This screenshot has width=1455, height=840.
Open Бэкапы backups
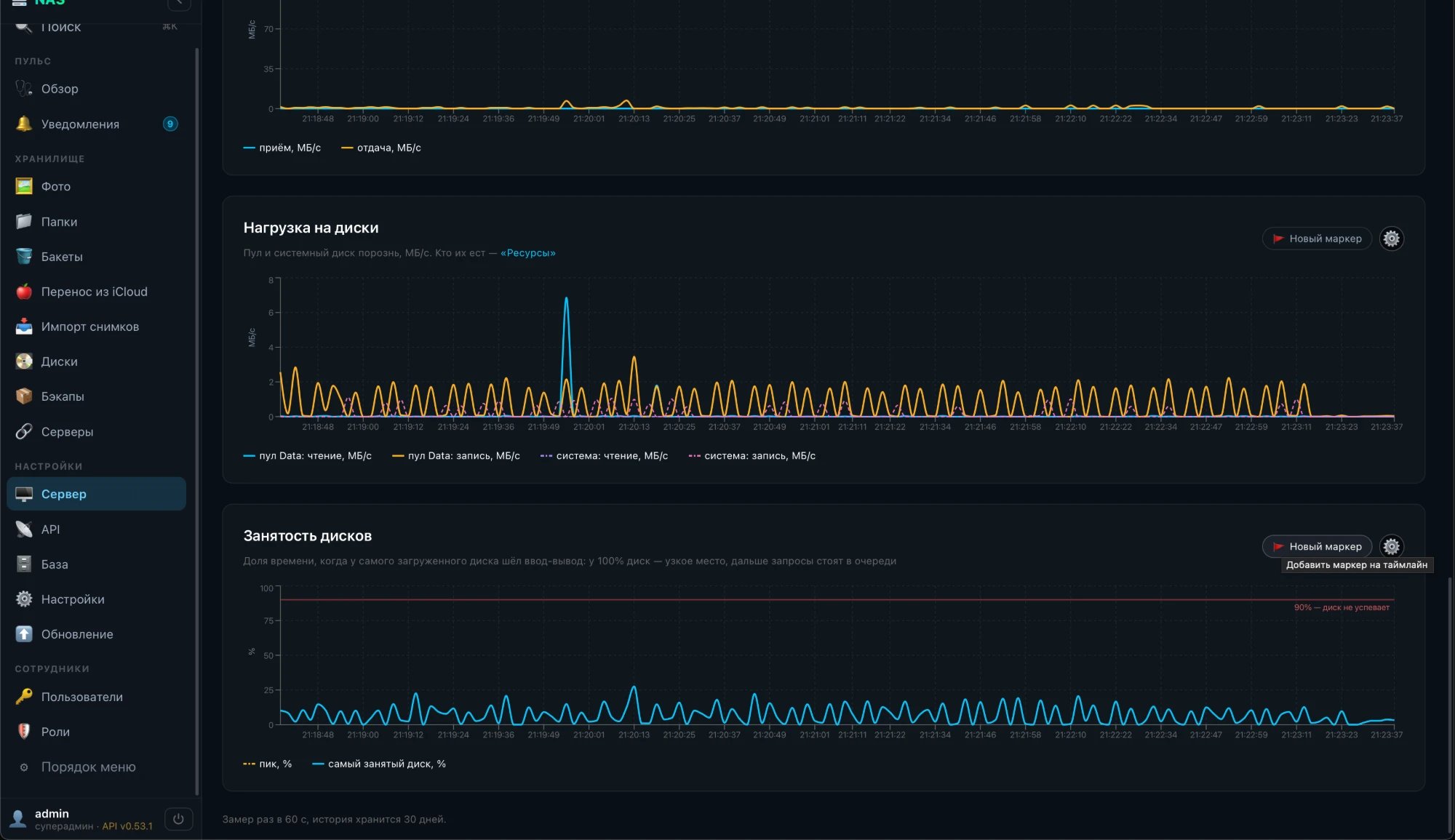96,396
